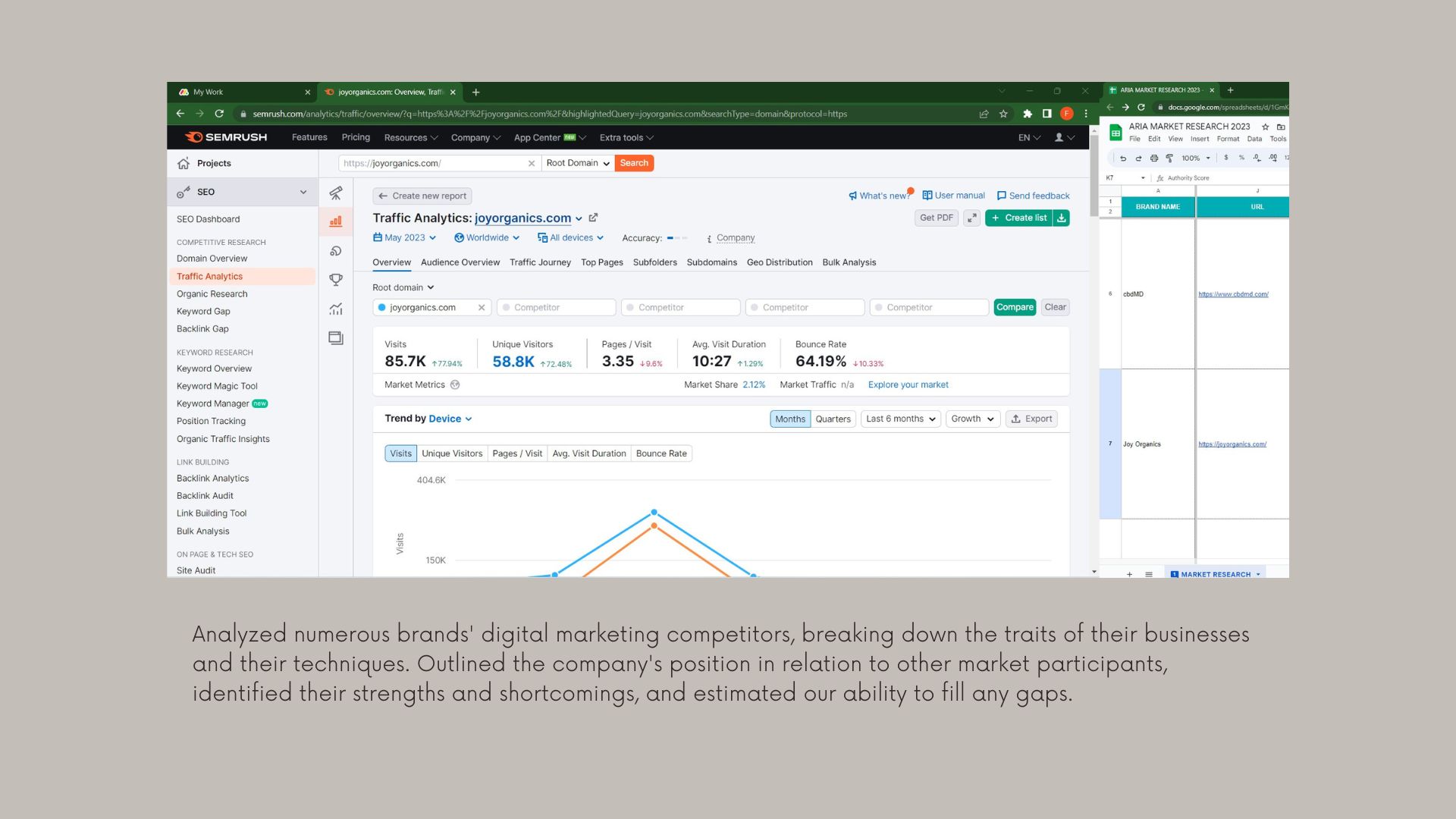This screenshot has height=819, width=1456.
Task: Clear the domain search field with X
Action: click(532, 163)
